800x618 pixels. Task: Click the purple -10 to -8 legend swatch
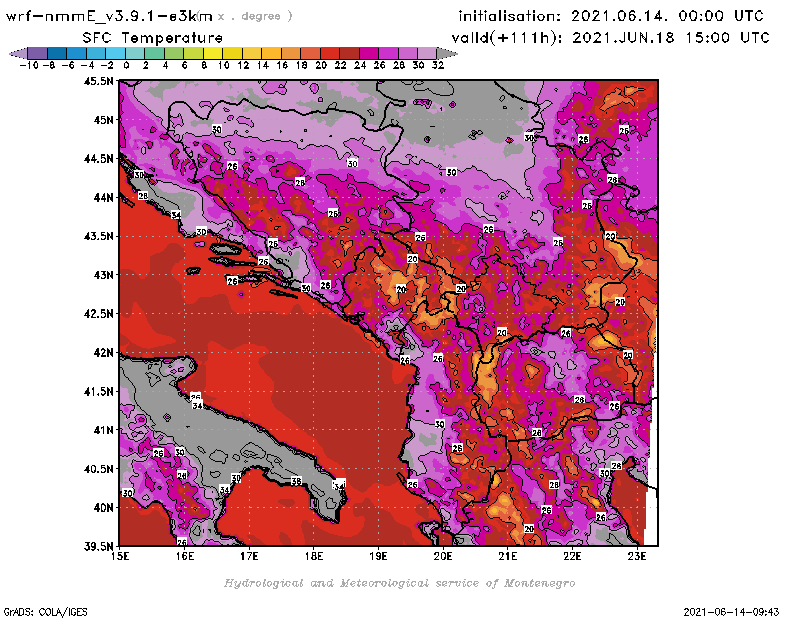(38, 53)
